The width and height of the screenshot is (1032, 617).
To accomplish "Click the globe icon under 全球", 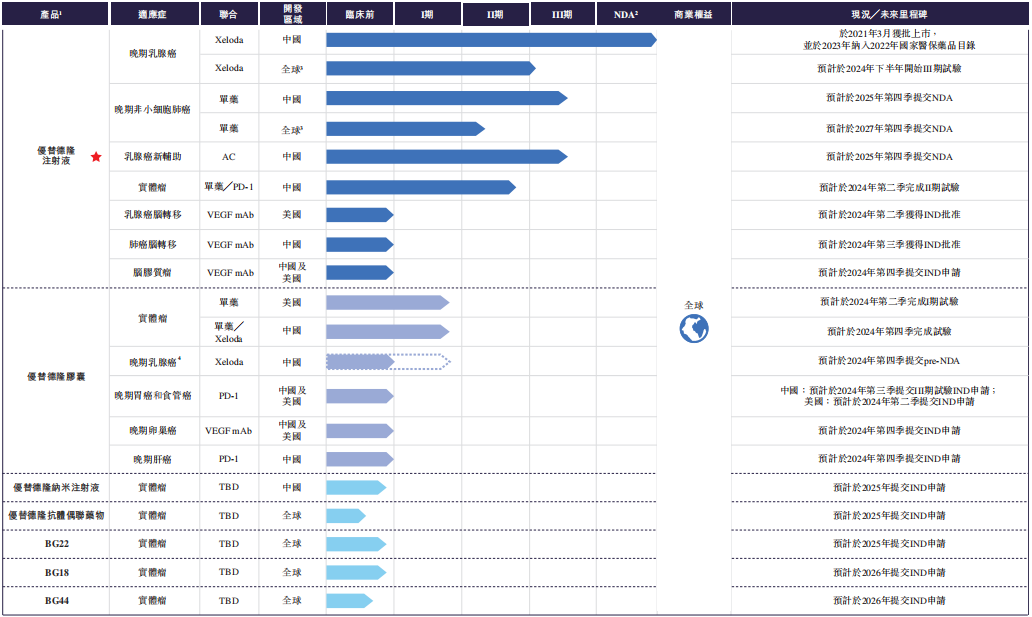I will 694,328.
